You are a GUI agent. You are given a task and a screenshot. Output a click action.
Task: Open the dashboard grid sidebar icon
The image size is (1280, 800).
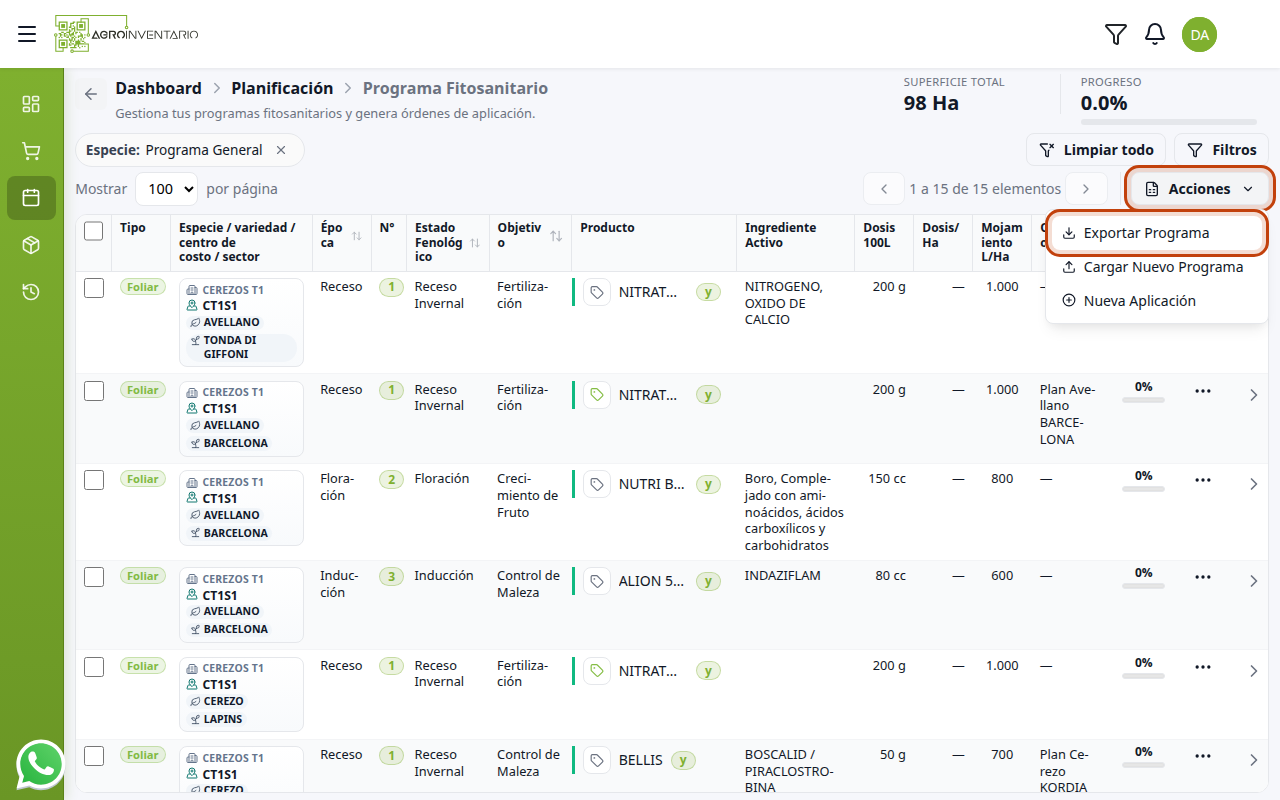point(31,104)
